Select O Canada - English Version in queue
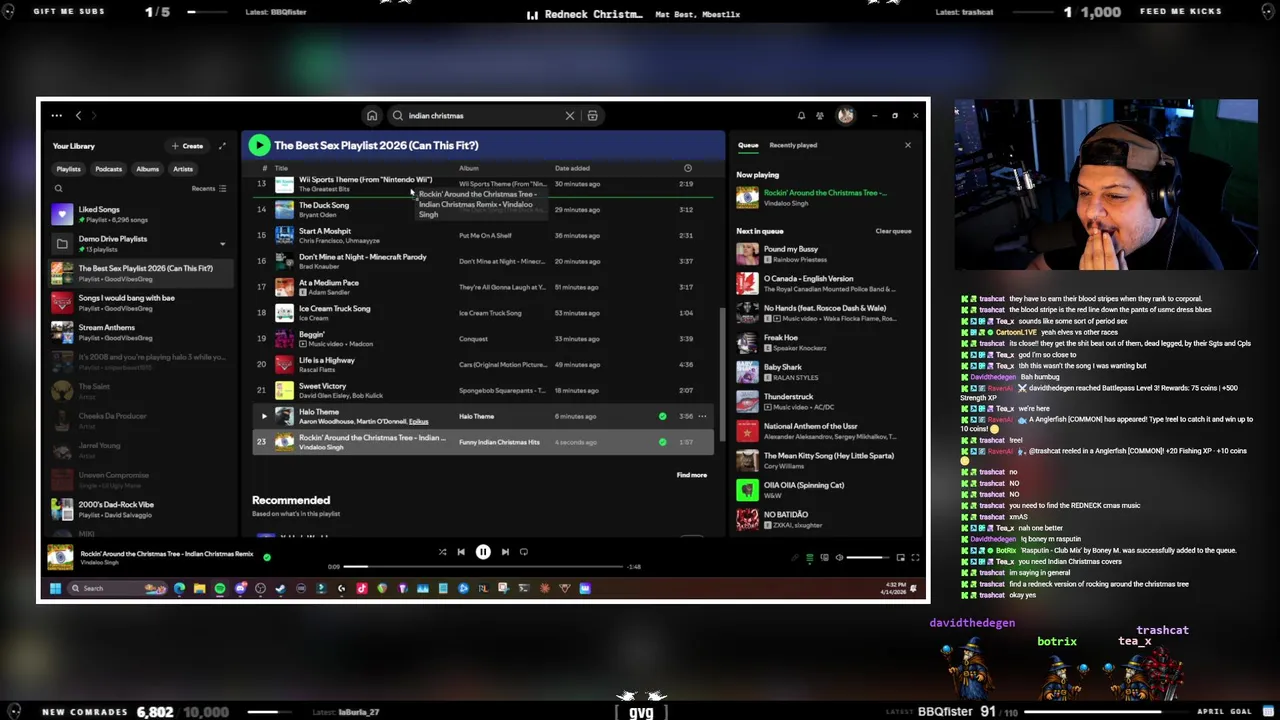 coord(825,284)
